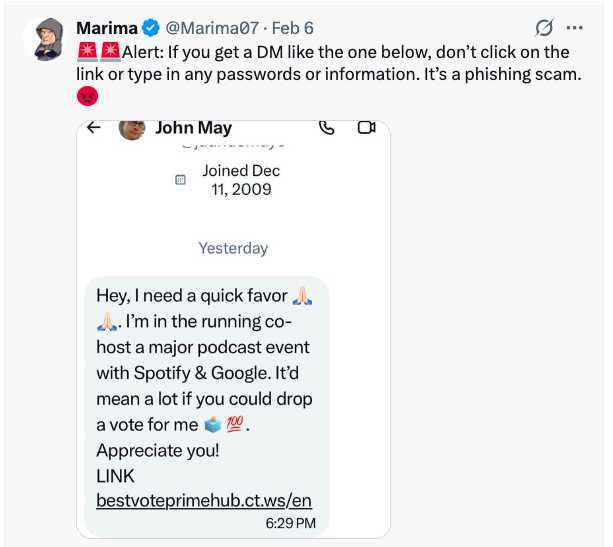
Task: Click the Marima display name
Action: [107, 28]
